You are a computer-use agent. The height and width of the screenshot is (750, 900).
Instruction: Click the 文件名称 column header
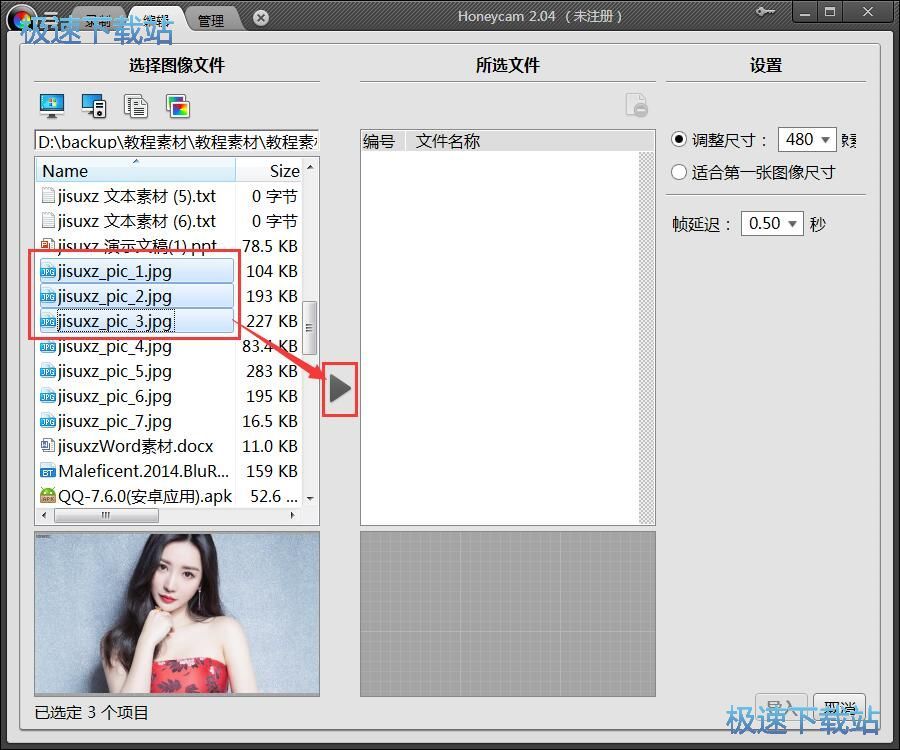coord(530,141)
